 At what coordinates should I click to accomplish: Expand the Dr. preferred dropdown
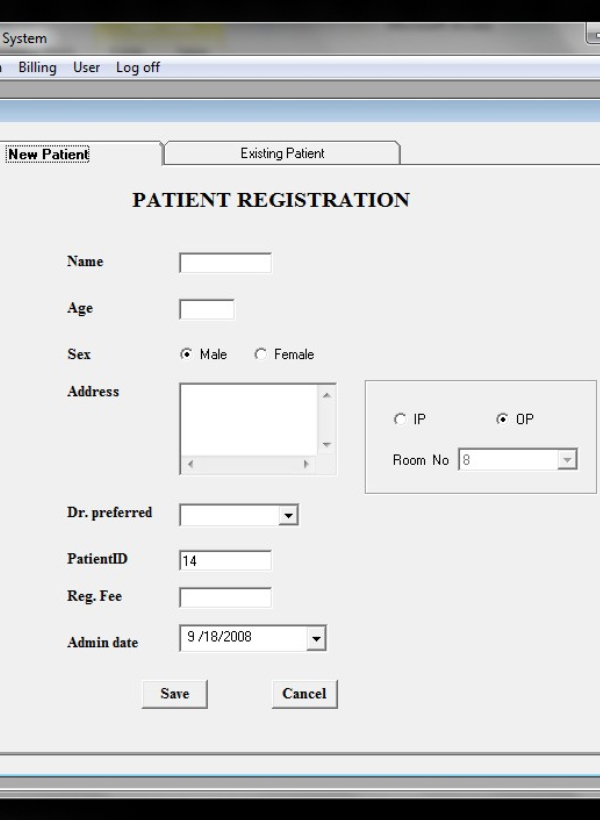pos(289,515)
